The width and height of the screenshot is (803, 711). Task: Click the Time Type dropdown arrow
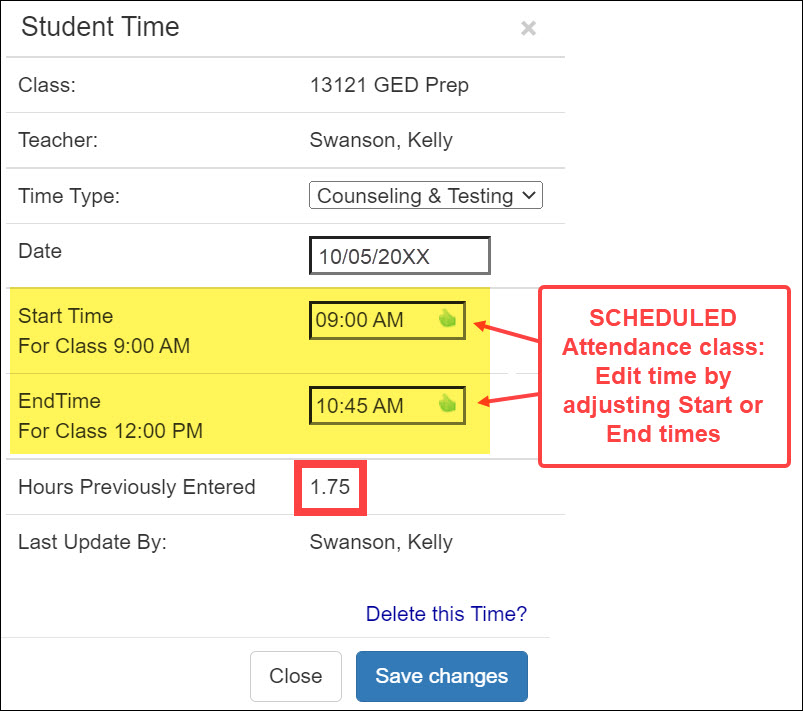[x=529, y=195]
